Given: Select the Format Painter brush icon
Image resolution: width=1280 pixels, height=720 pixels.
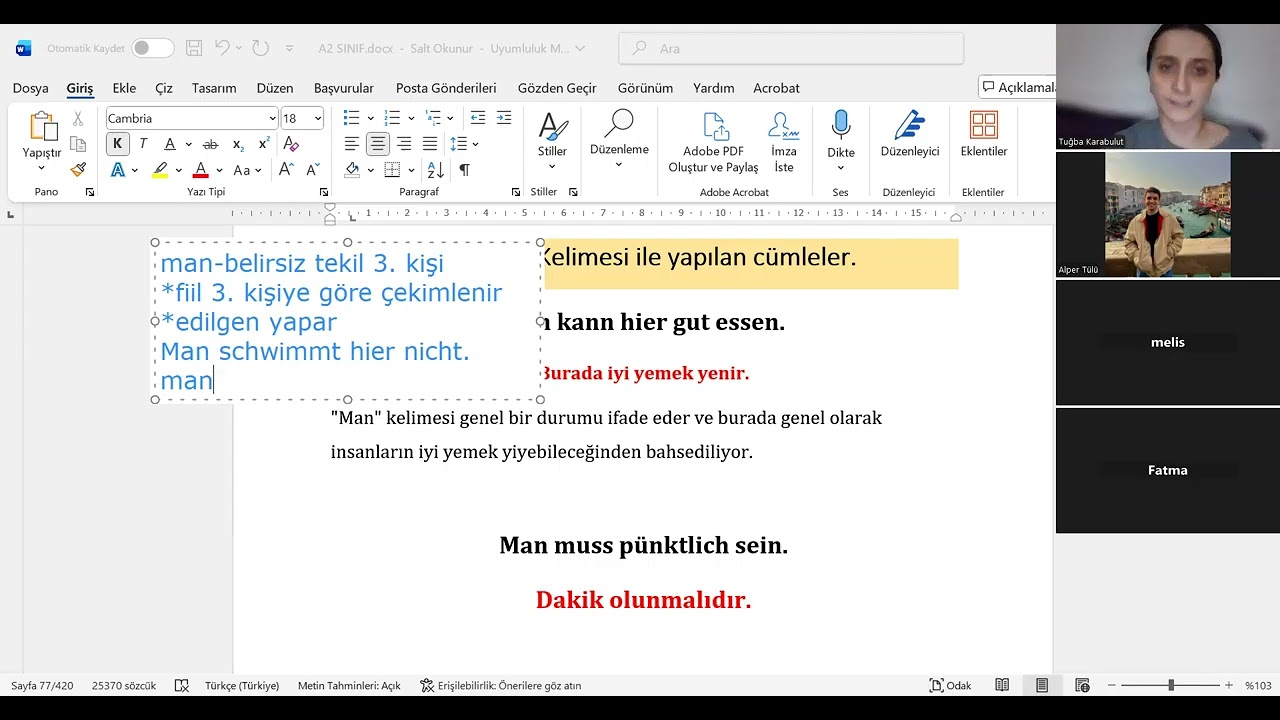Looking at the screenshot, I should point(78,169).
